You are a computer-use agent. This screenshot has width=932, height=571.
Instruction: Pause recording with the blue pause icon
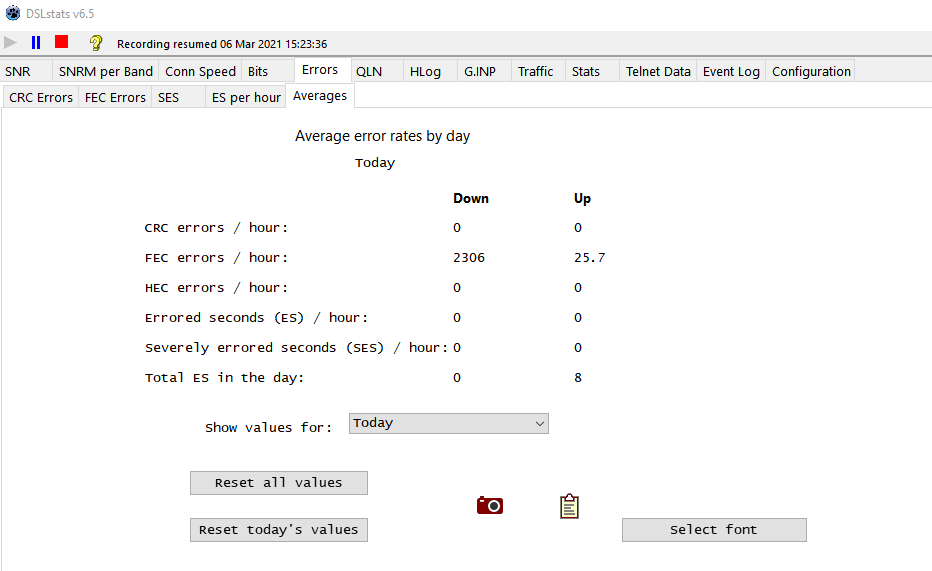(36, 43)
